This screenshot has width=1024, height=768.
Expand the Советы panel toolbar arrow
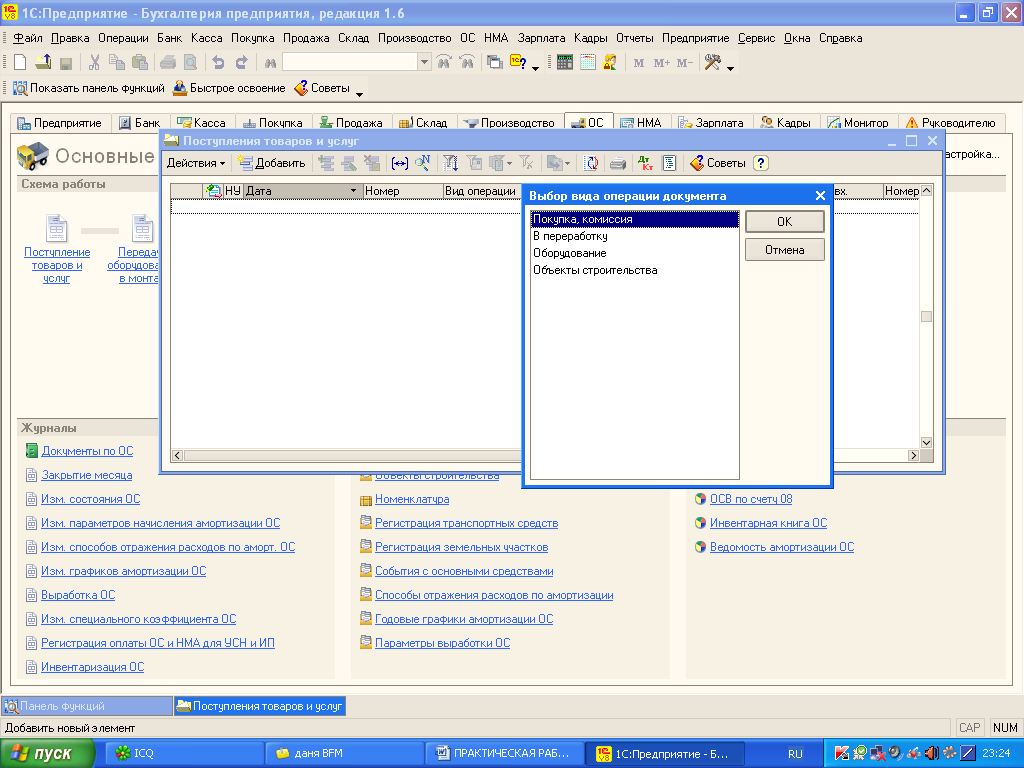359,93
